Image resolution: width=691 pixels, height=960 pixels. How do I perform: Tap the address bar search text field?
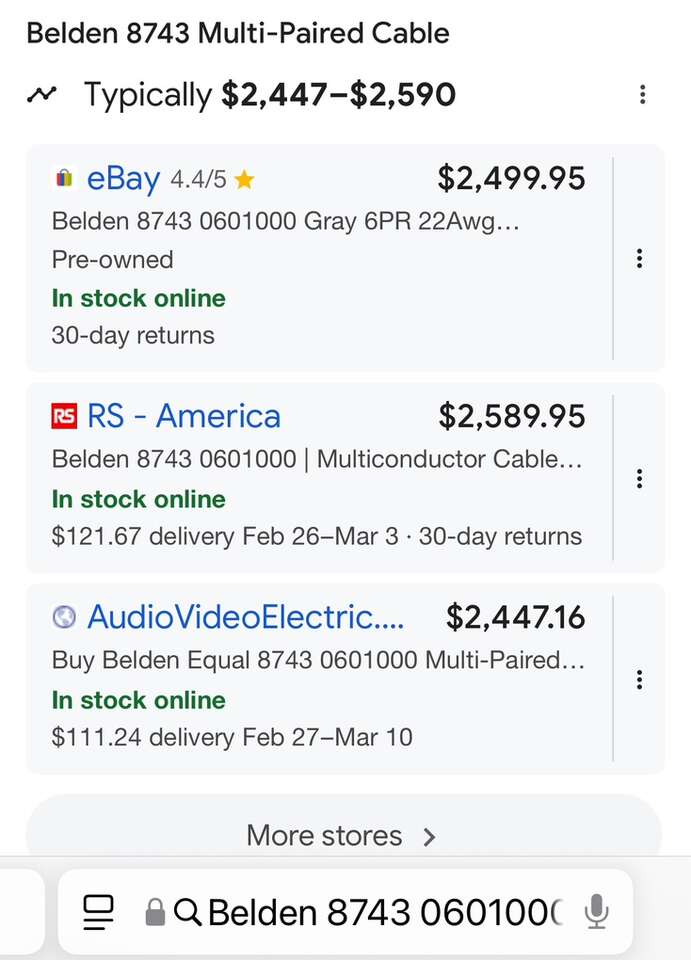[385, 911]
